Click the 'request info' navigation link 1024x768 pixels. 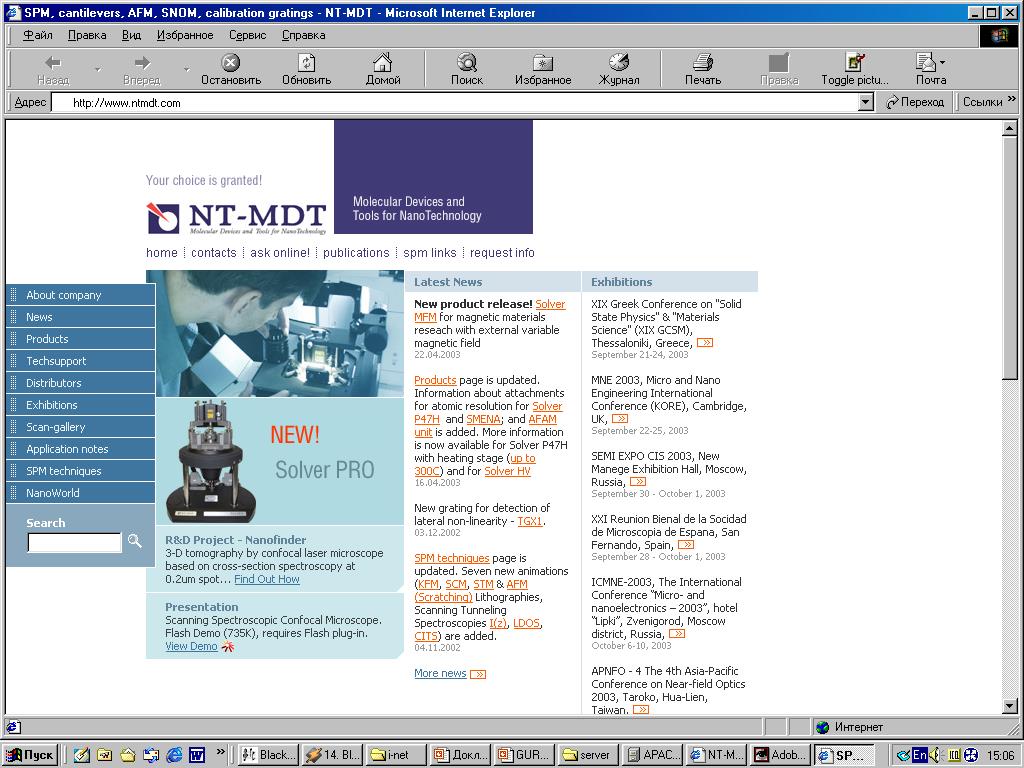tap(502, 253)
